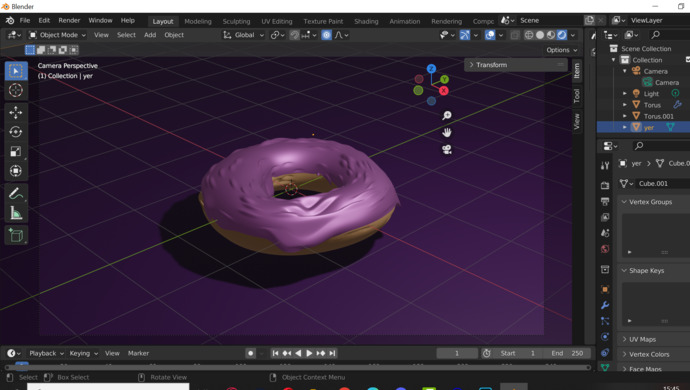Open Particle properties tab
The image size is (690, 390).
pos(605,321)
